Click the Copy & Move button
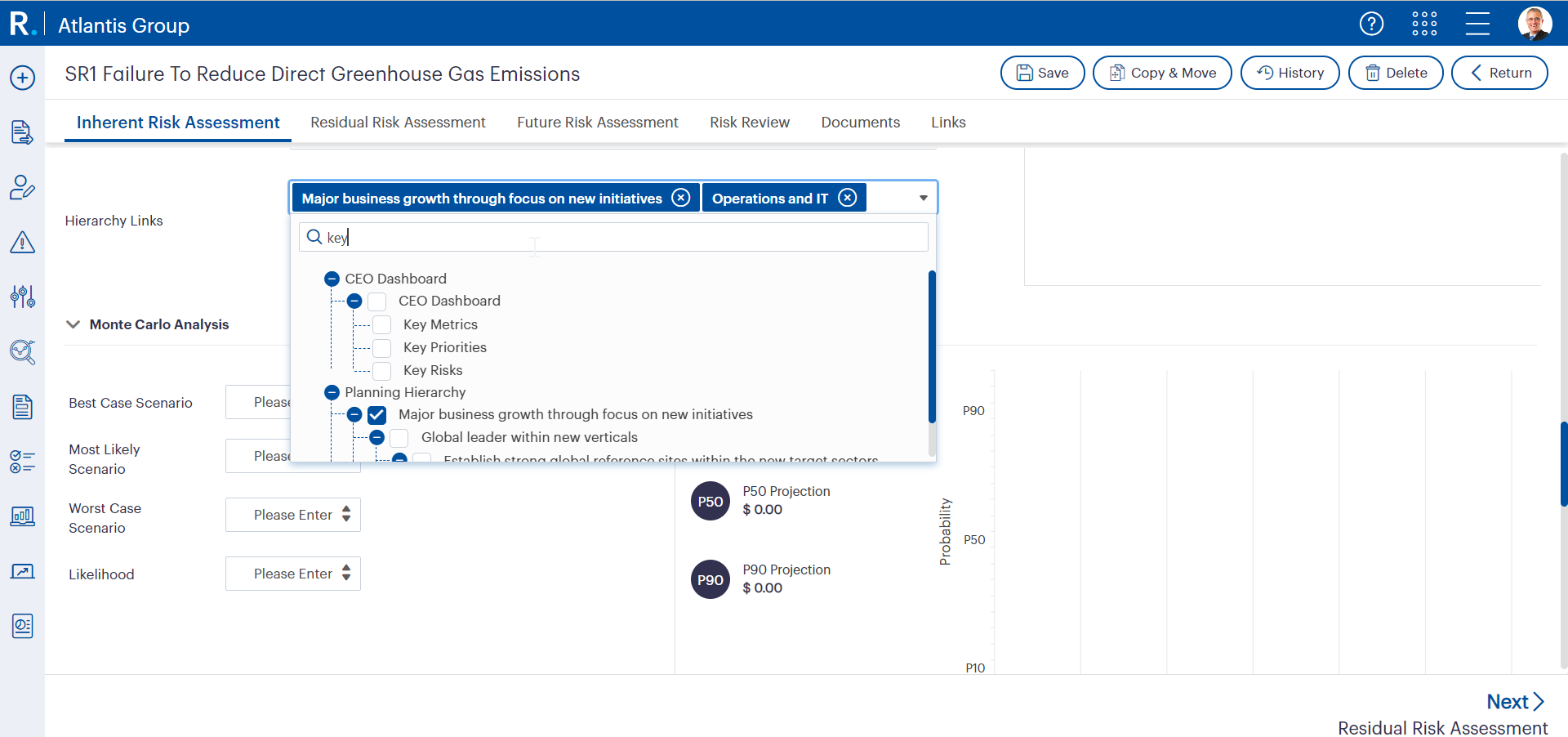Image resolution: width=1568 pixels, height=737 pixels. pos(1162,73)
